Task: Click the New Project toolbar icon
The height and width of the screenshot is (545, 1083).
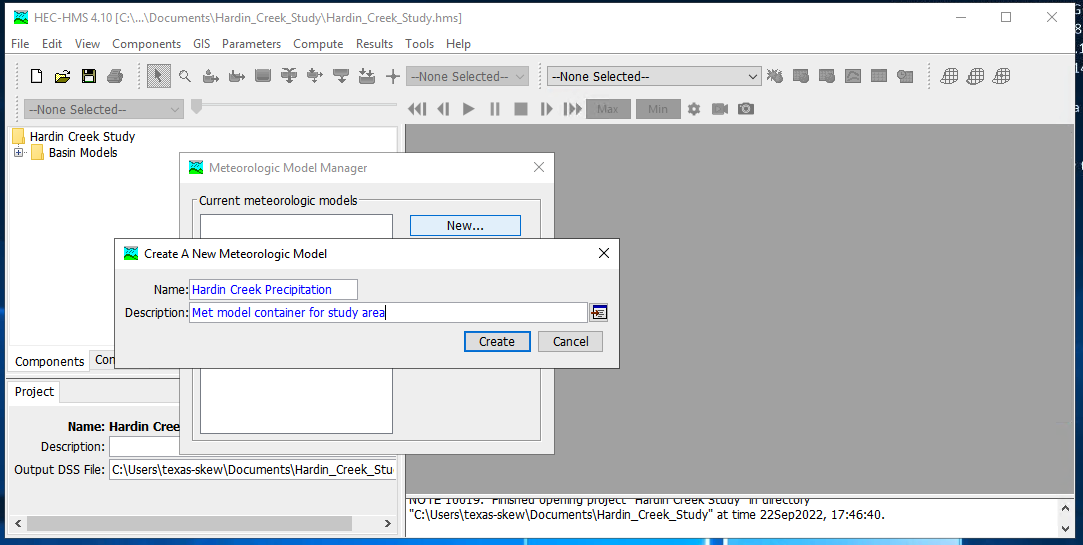Action: pyautogui.click(x=37, y=76)
